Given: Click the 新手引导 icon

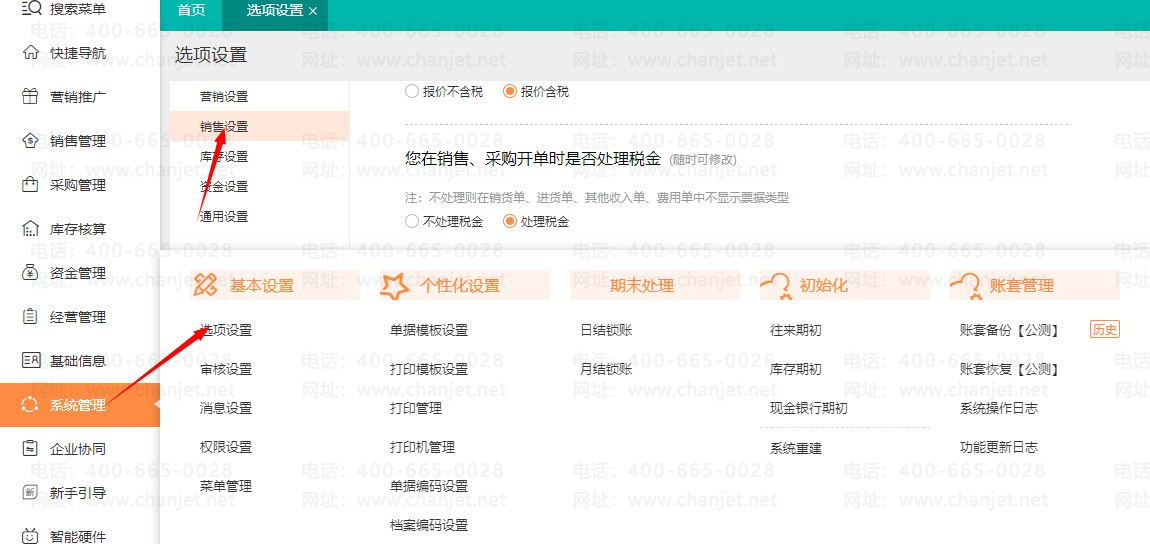Looking at the screenshot, I should coord(30,493).
